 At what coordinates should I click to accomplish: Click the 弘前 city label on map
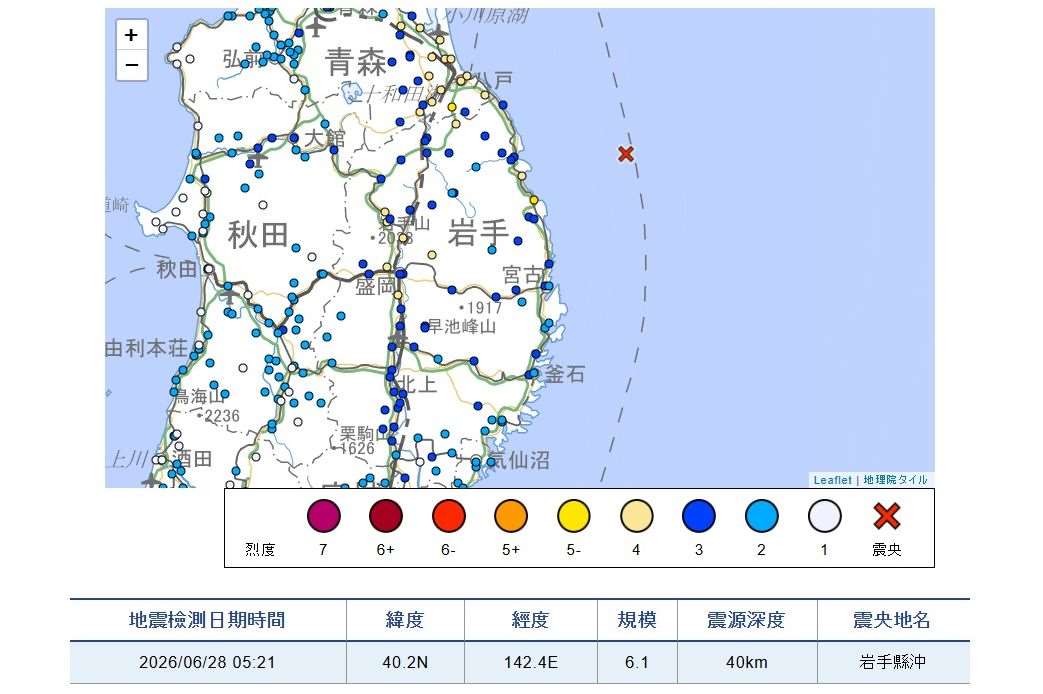(241, 59)
